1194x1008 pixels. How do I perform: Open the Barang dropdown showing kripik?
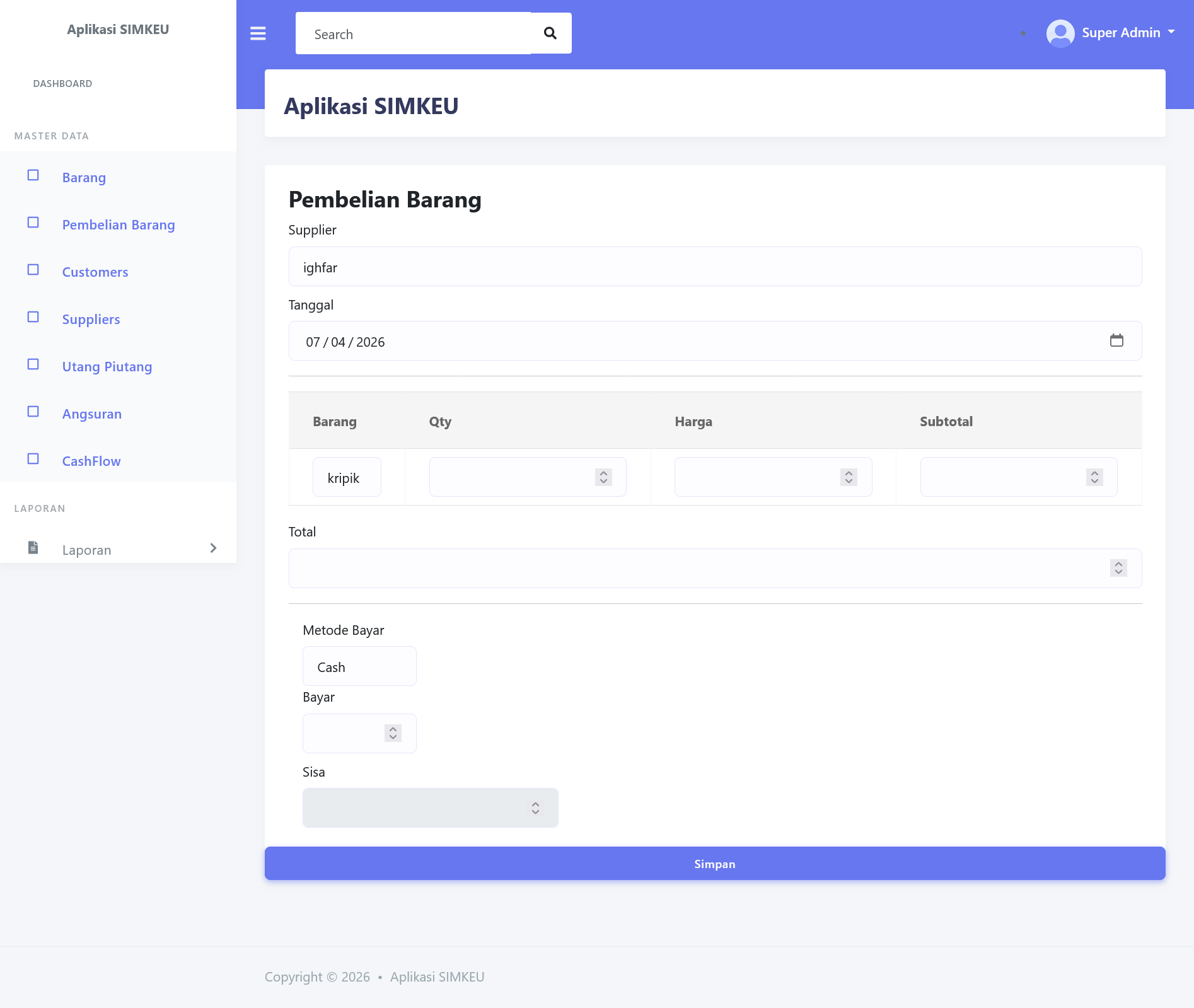(x=347, y=477)
